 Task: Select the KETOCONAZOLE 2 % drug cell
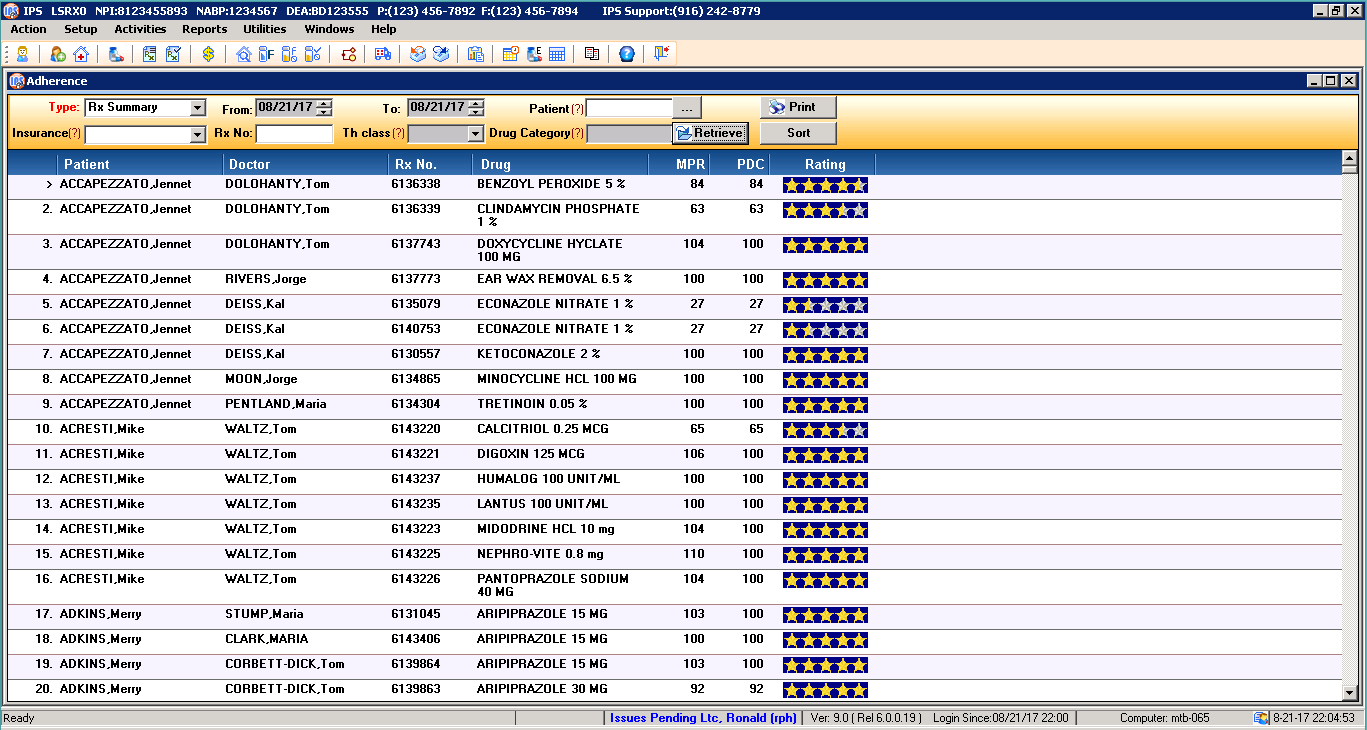coord(538,354)
